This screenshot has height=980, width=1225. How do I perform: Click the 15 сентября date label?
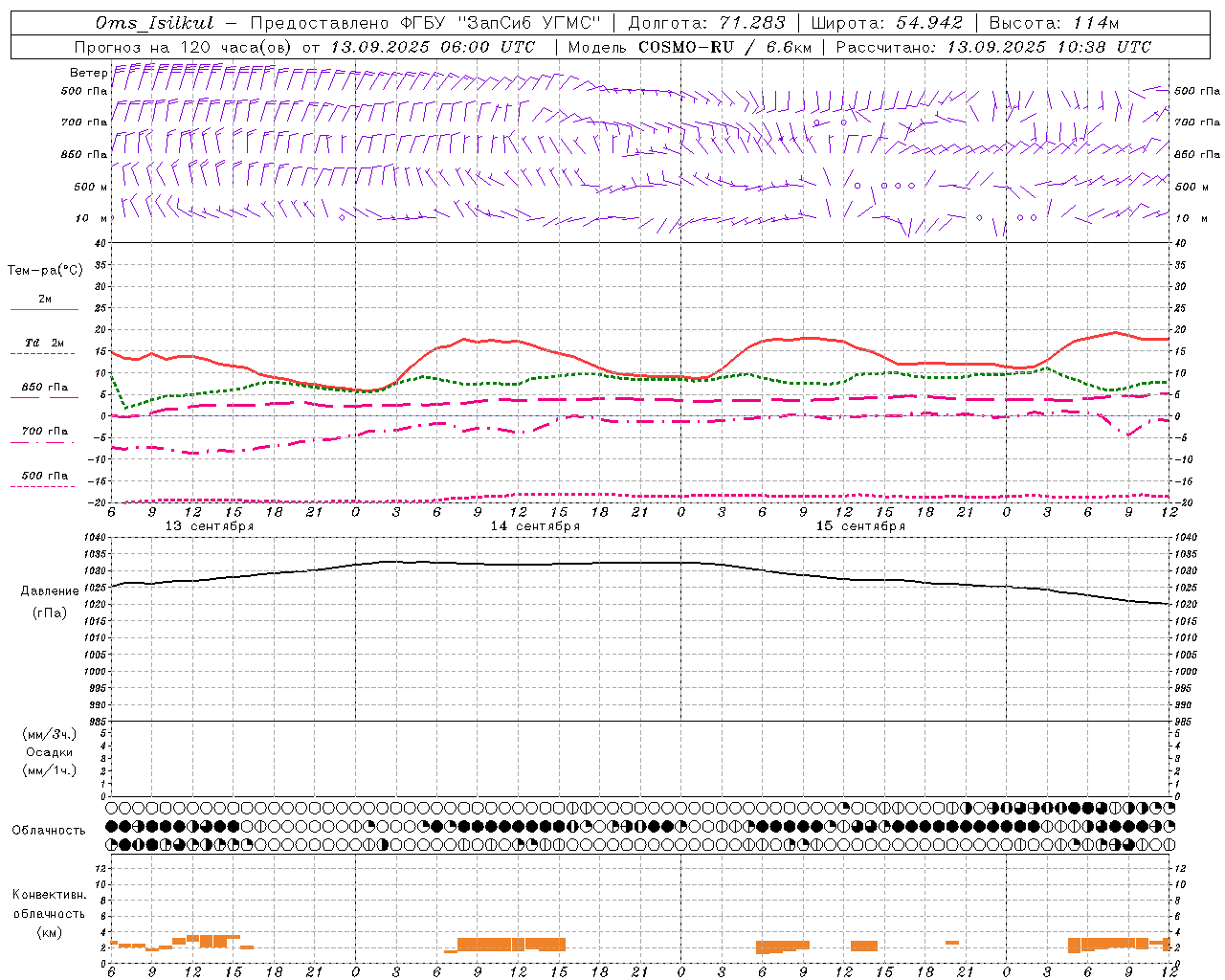(860, 526)
